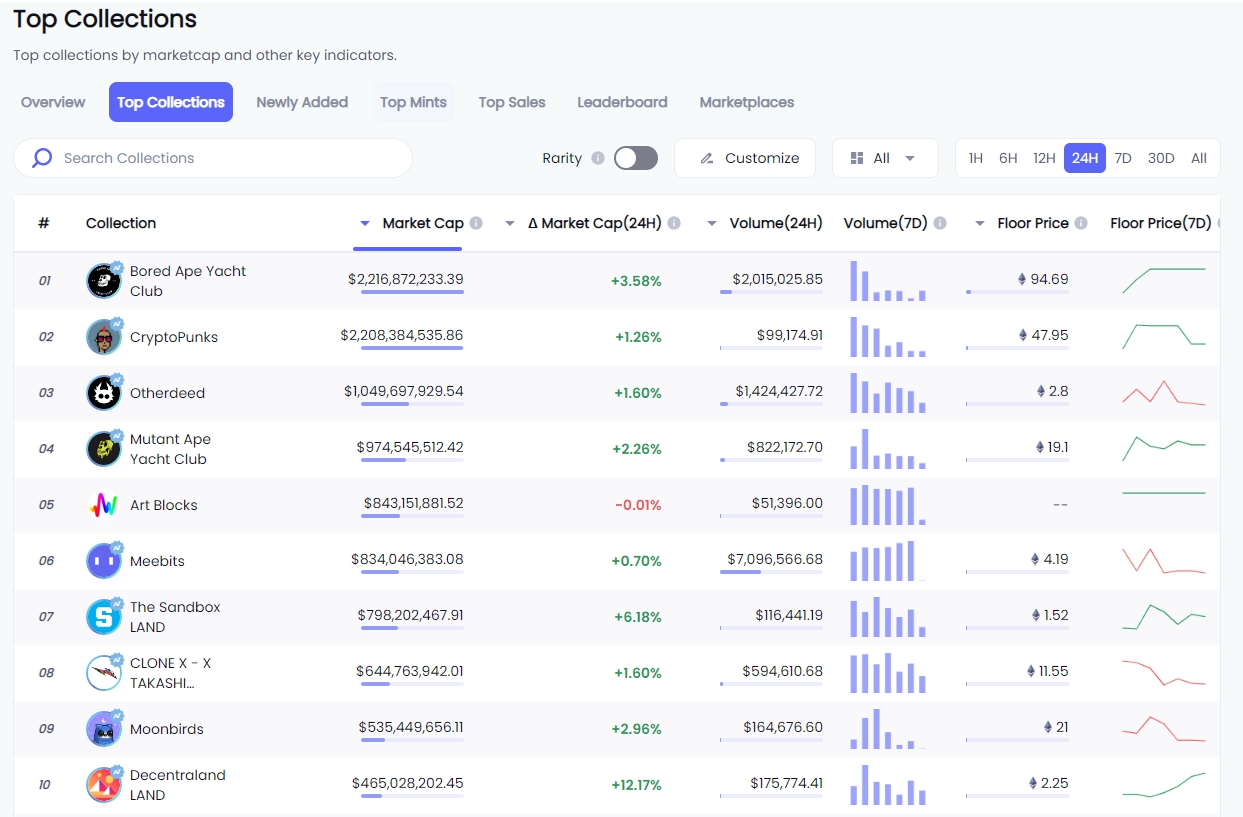1243x817 pixels.
Task: Open the Top Sales tab
Action: [512, 102]
